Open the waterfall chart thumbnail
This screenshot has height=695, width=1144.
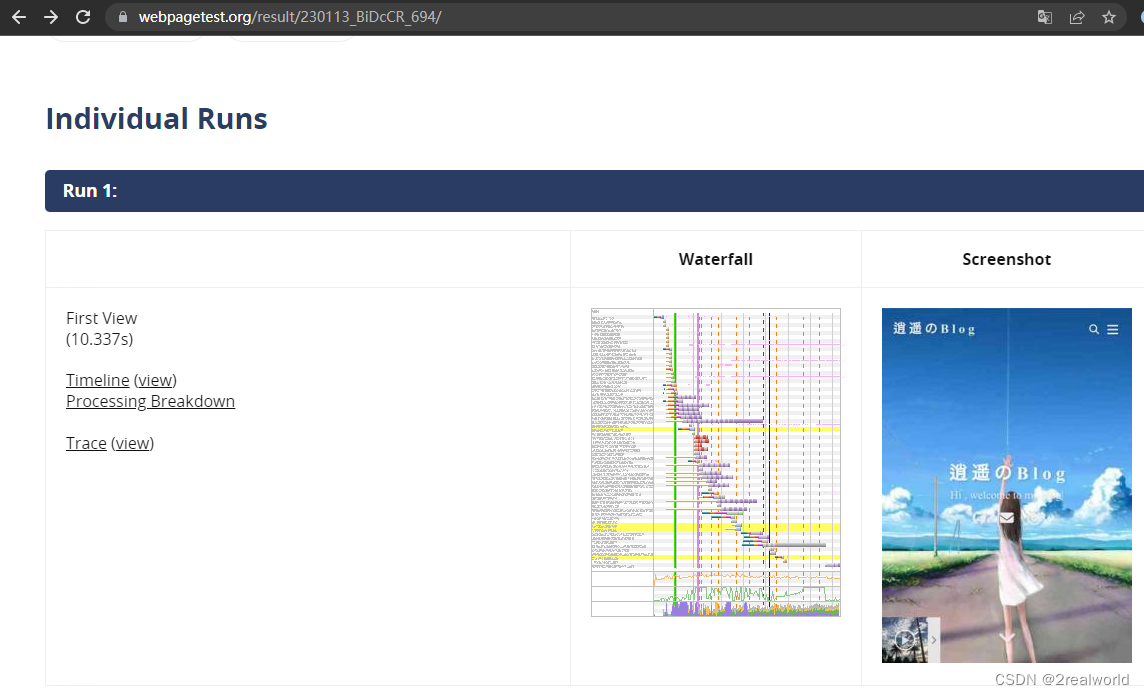point(716,462)
